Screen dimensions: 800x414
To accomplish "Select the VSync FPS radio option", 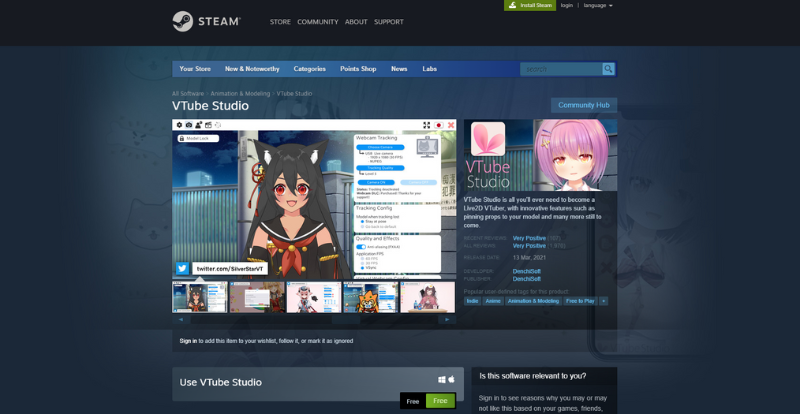I will 362,267.
